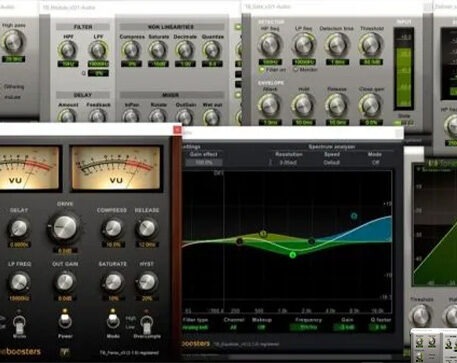Click the right VU meter in Ferox
The width and height of the screenshot is (457, 363).
point(116,168)
